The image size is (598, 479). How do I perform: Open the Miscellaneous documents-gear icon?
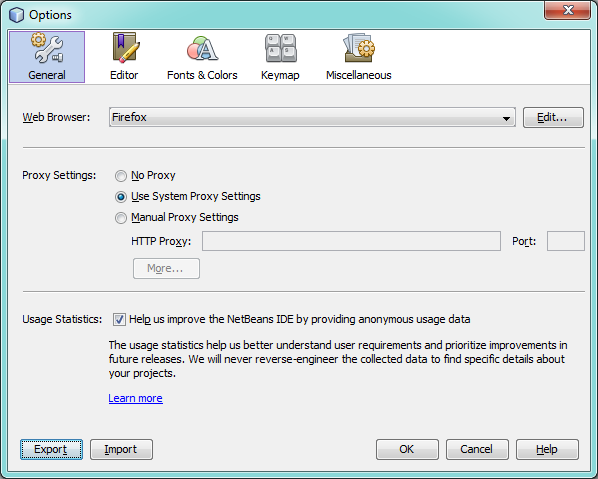pyautogui.click(x=359, y=48)
